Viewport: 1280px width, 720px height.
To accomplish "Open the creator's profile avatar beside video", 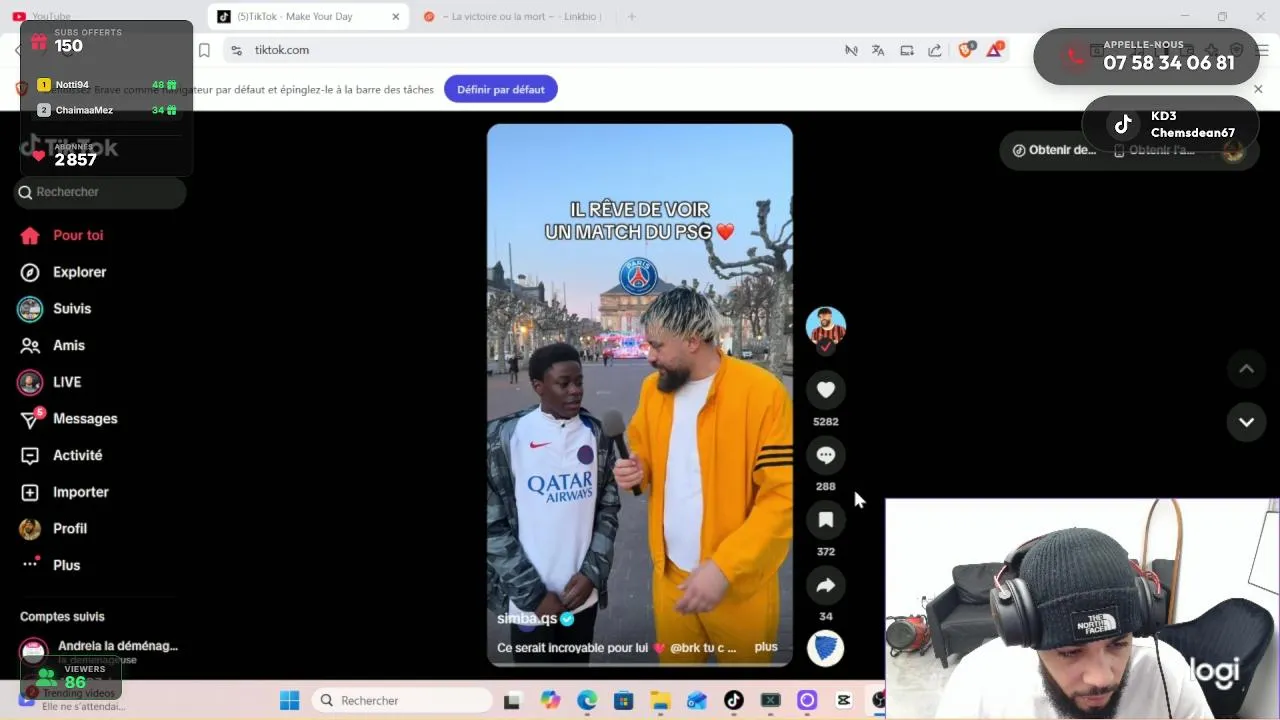I will pyautogui.click(x=825, y=327).
